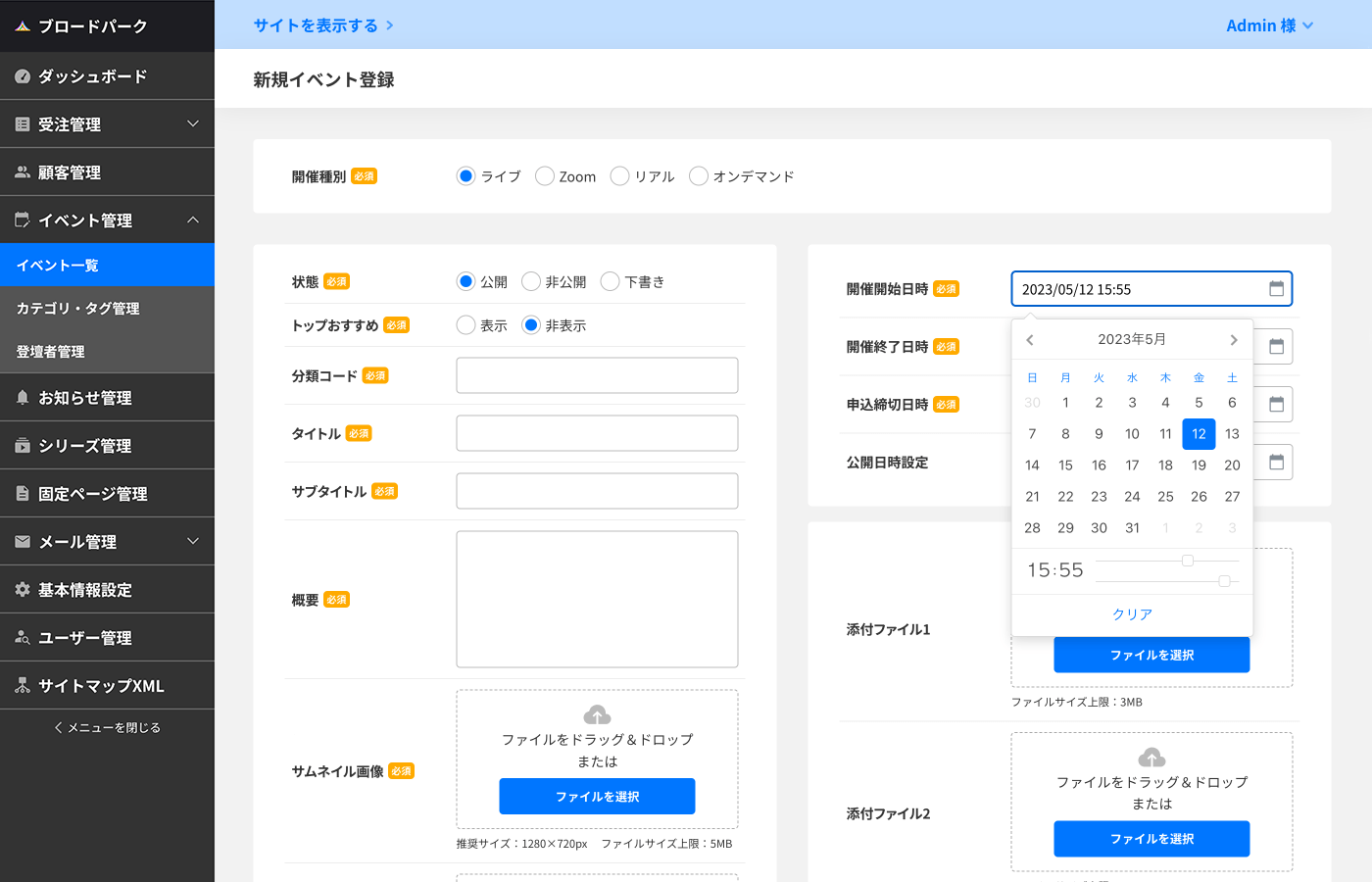Pick May 12 in calendar
Viewport: 1372px width, 882px height.
[x=1199, y=434]
